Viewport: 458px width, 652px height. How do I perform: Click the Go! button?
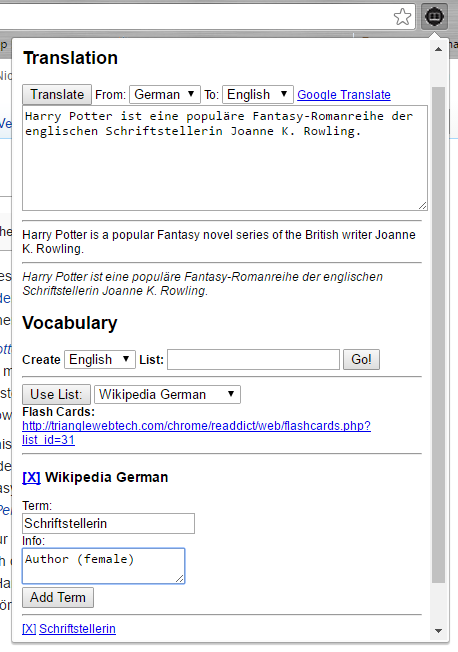click(x=361, y=359)
